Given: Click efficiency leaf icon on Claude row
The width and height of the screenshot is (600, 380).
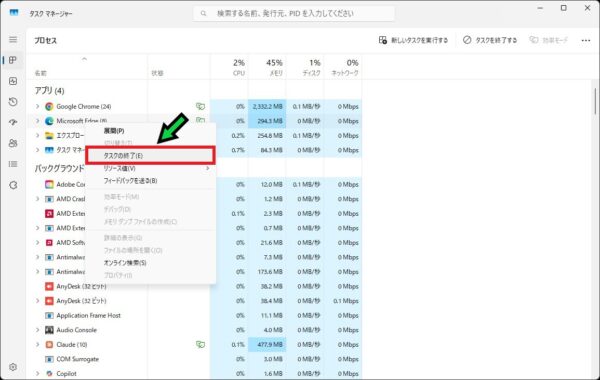Looking at the screenshot, I should [x=200, y=344].
